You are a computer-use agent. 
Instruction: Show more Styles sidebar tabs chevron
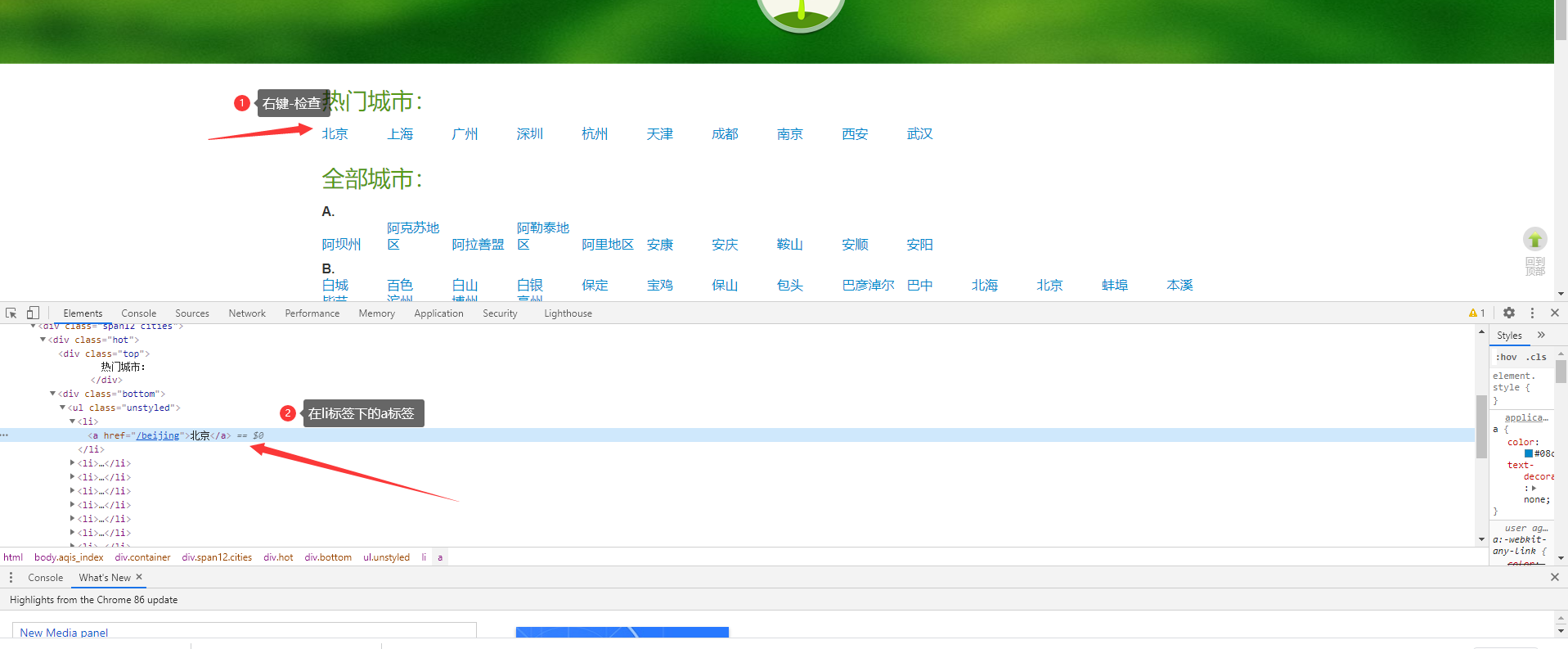(x=1541, y=335)
